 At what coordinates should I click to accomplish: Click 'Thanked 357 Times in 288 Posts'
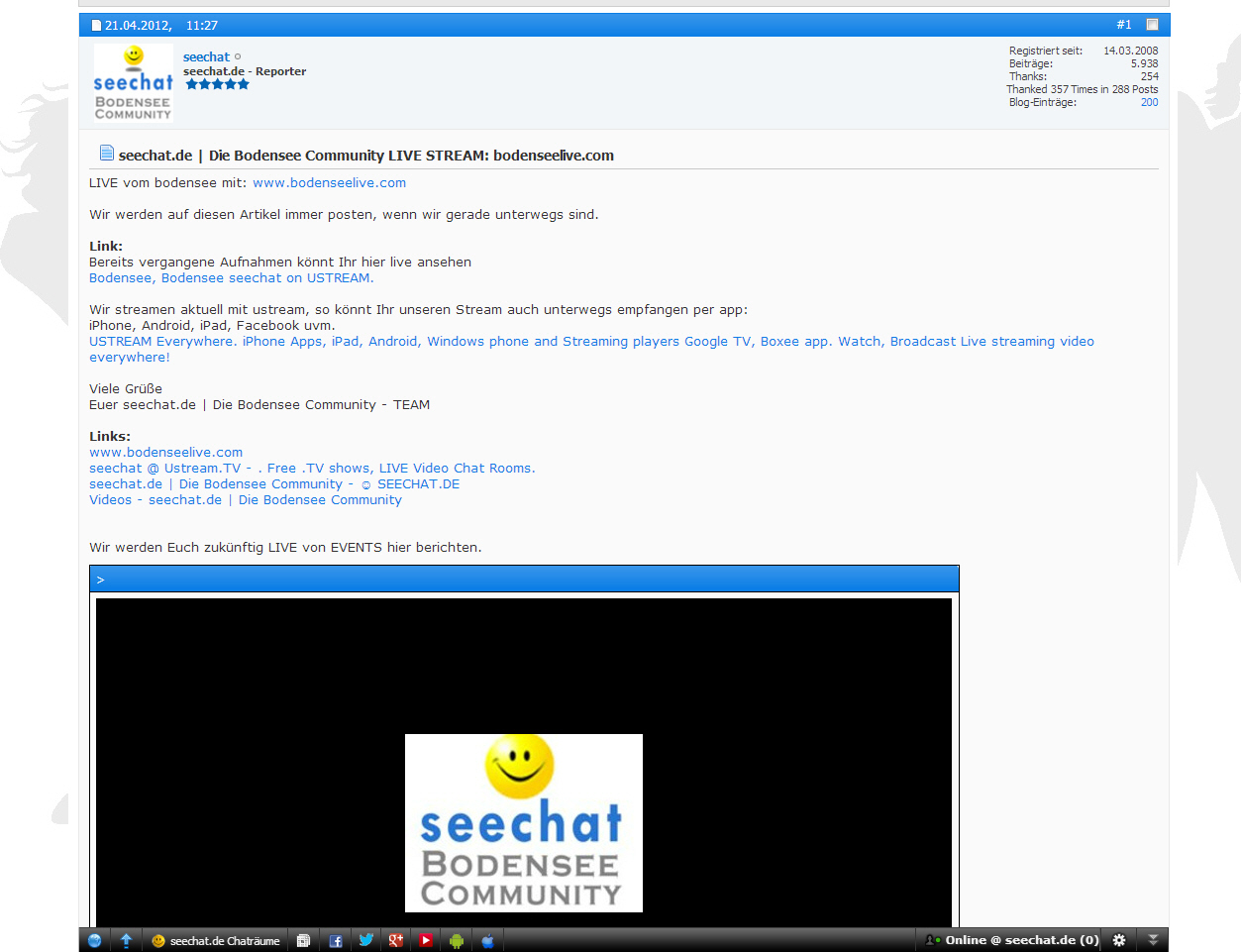pos(1083,89)
